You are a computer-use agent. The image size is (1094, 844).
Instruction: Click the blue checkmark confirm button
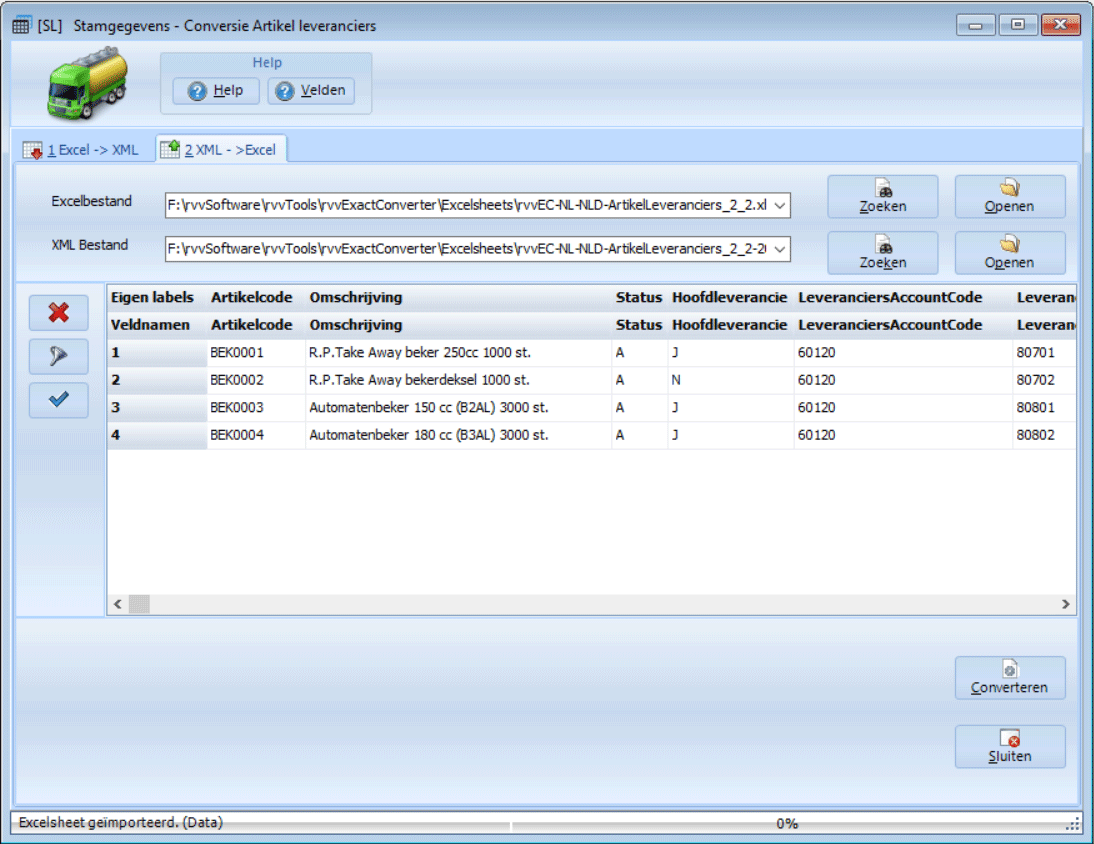pos(59,400)
